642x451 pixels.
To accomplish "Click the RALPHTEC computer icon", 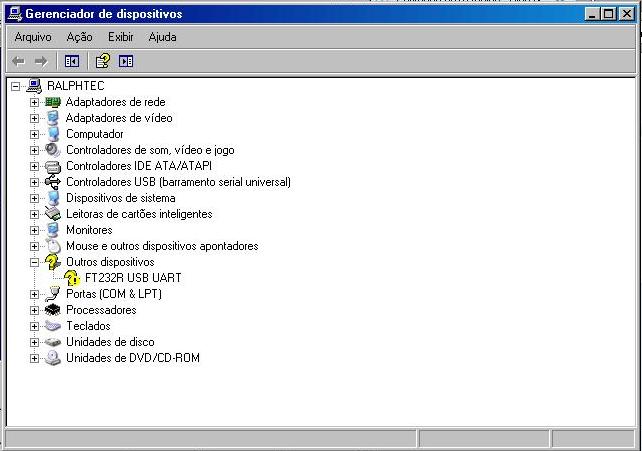I will (34, 86).
